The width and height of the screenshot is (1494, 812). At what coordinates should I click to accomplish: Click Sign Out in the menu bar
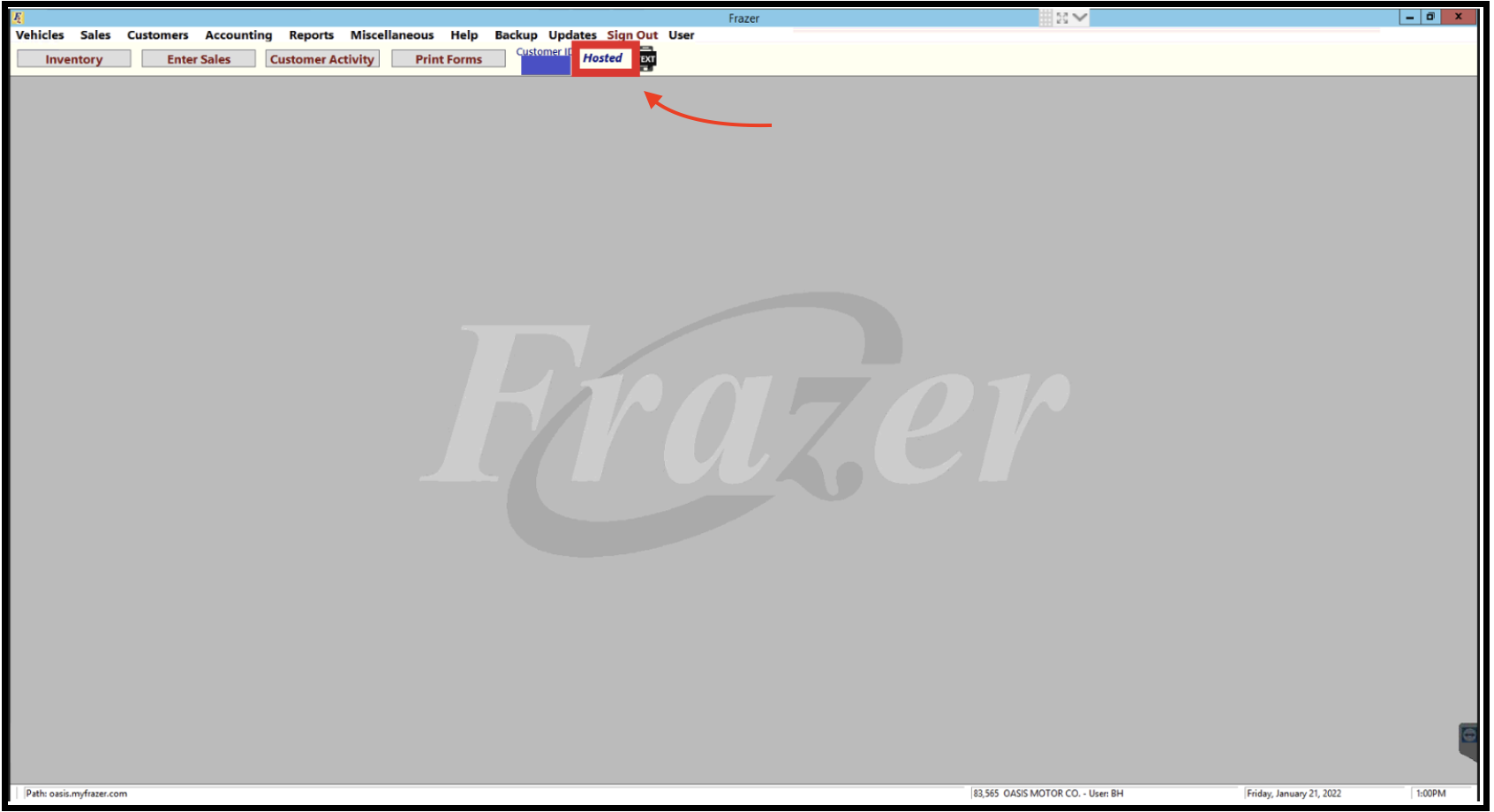point(632,35)
